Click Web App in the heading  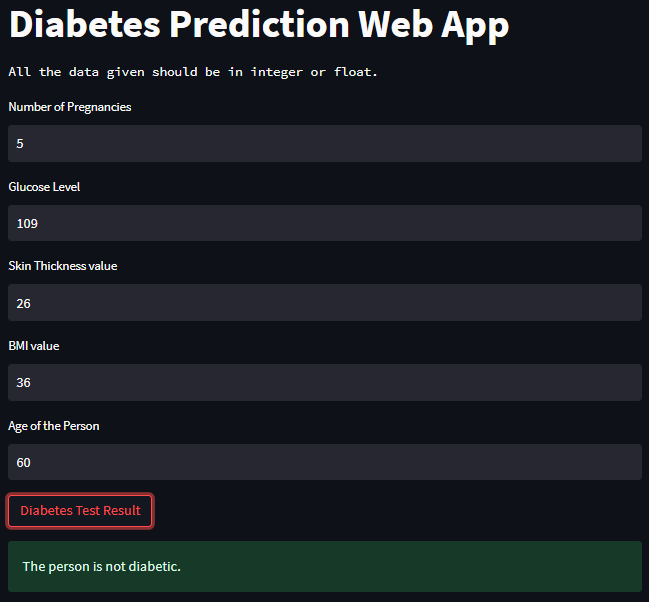click(433, 26)
